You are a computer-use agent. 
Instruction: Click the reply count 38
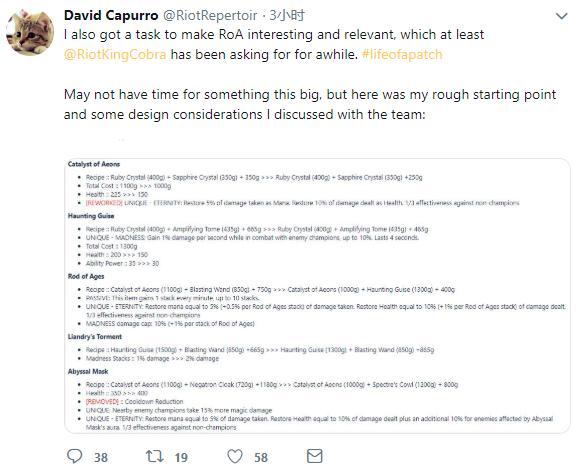tap(101, 457)
